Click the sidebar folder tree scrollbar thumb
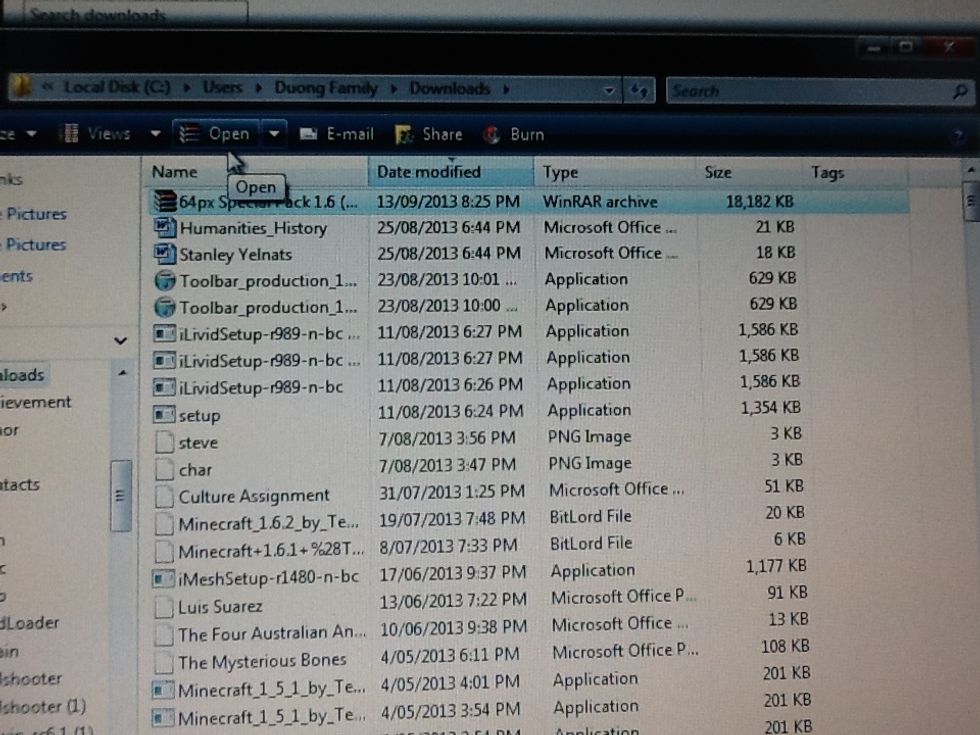This screenshot has height=735, width=980. 121,496
